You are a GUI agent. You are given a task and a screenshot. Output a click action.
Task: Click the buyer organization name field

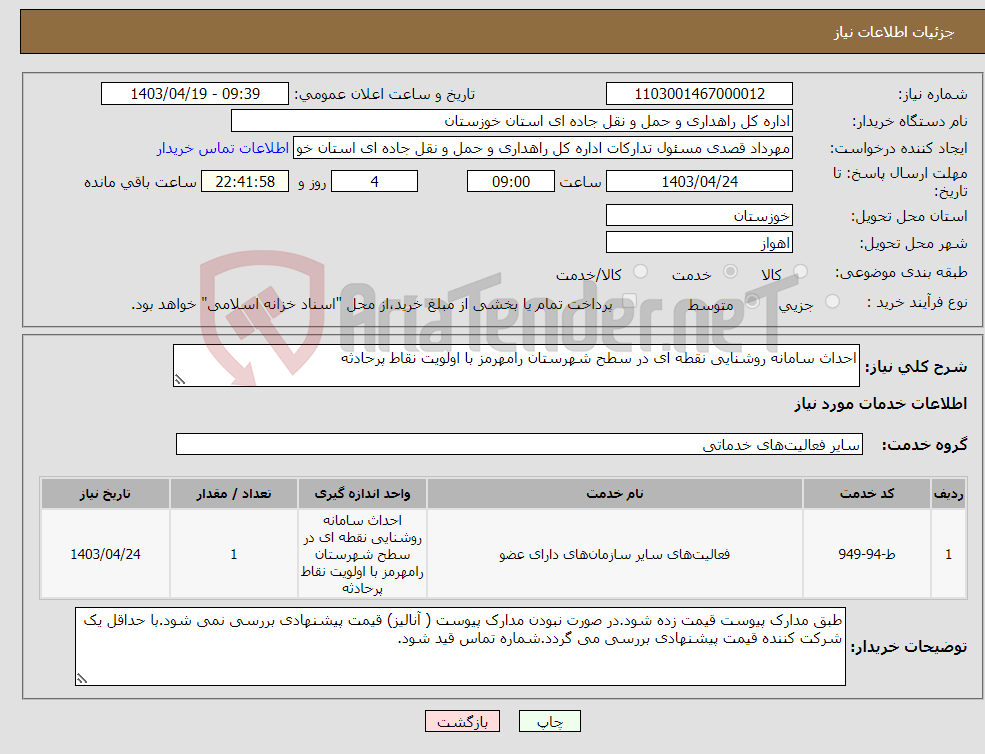click(x=512, y=121)
